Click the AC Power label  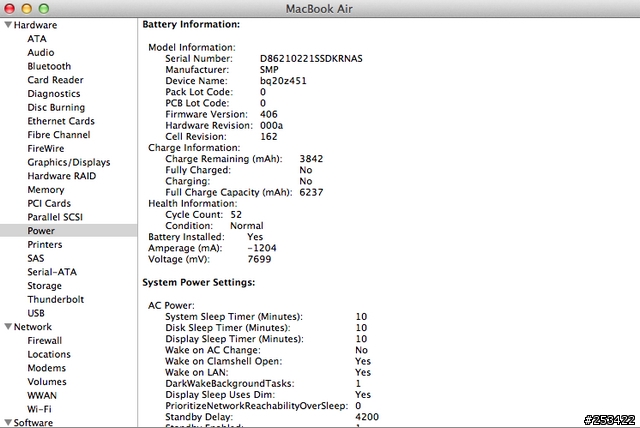[x=171, y=306]
